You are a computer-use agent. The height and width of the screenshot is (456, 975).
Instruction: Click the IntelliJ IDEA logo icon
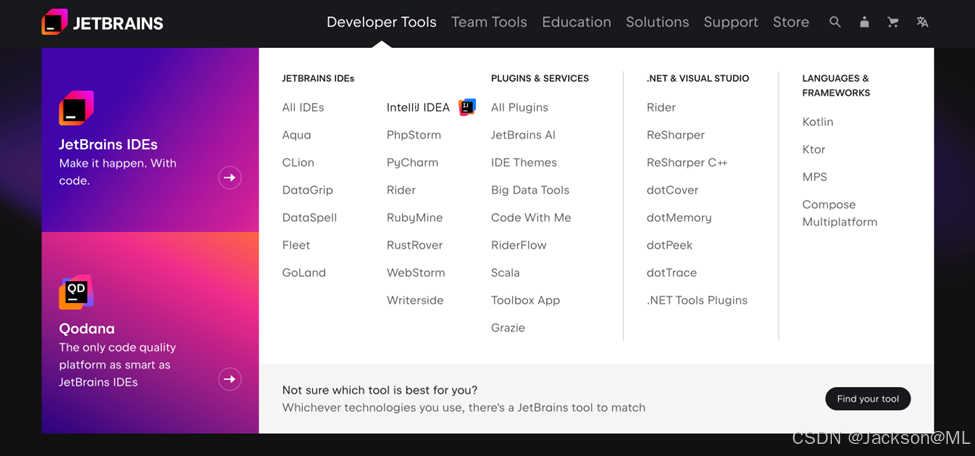click(467, 107)
